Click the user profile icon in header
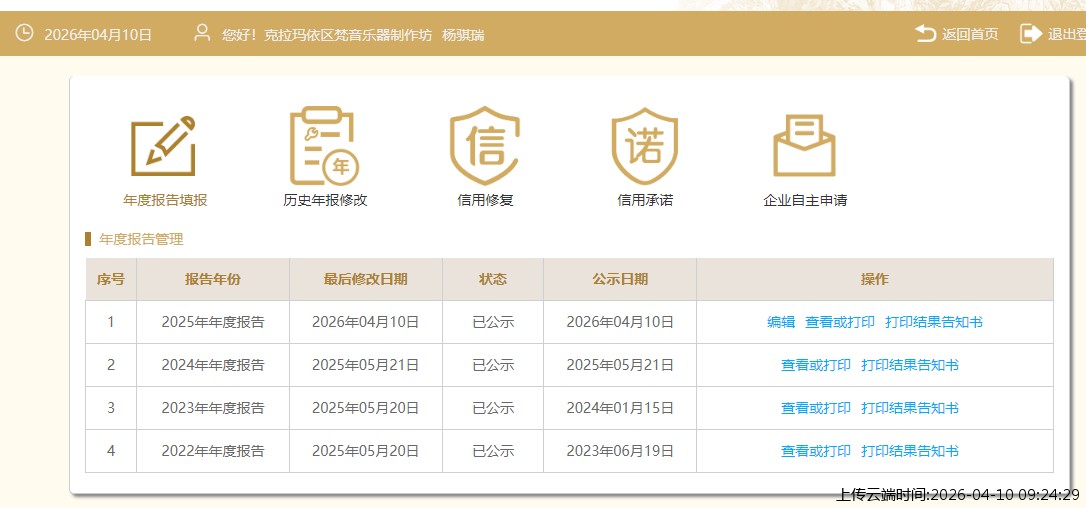Screen dimensions: 1086x508 point(202,34)
